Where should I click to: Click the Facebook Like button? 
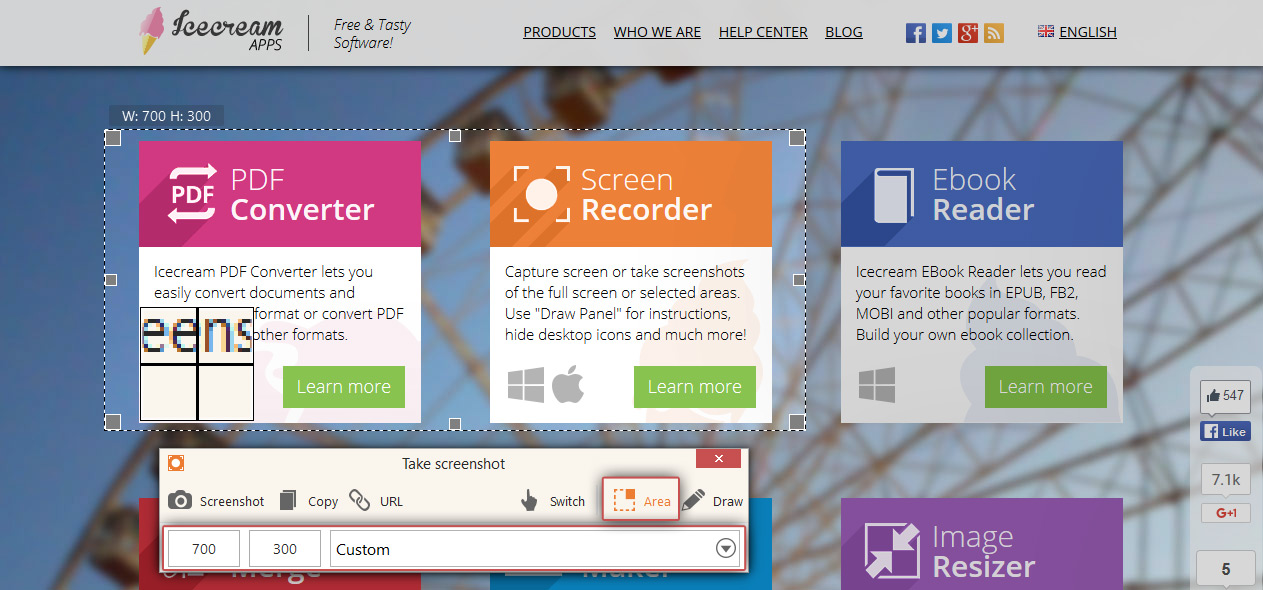point(1225,432)
